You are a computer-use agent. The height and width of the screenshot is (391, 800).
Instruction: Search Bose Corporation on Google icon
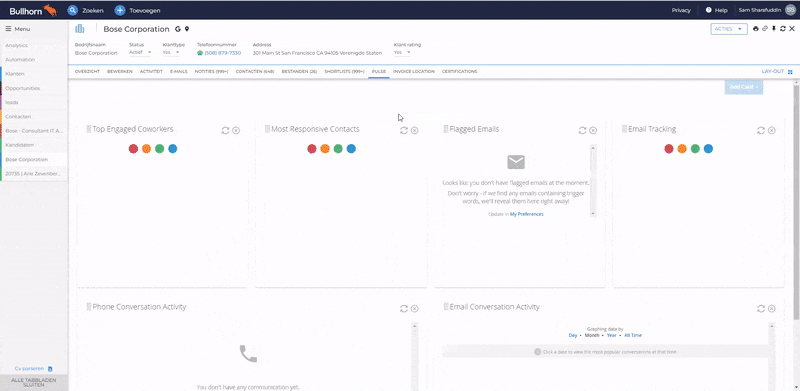(178, 29)
